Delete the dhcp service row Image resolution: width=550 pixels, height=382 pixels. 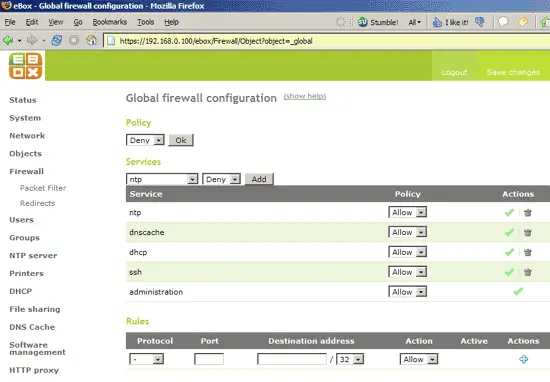[x=528, y=252]
